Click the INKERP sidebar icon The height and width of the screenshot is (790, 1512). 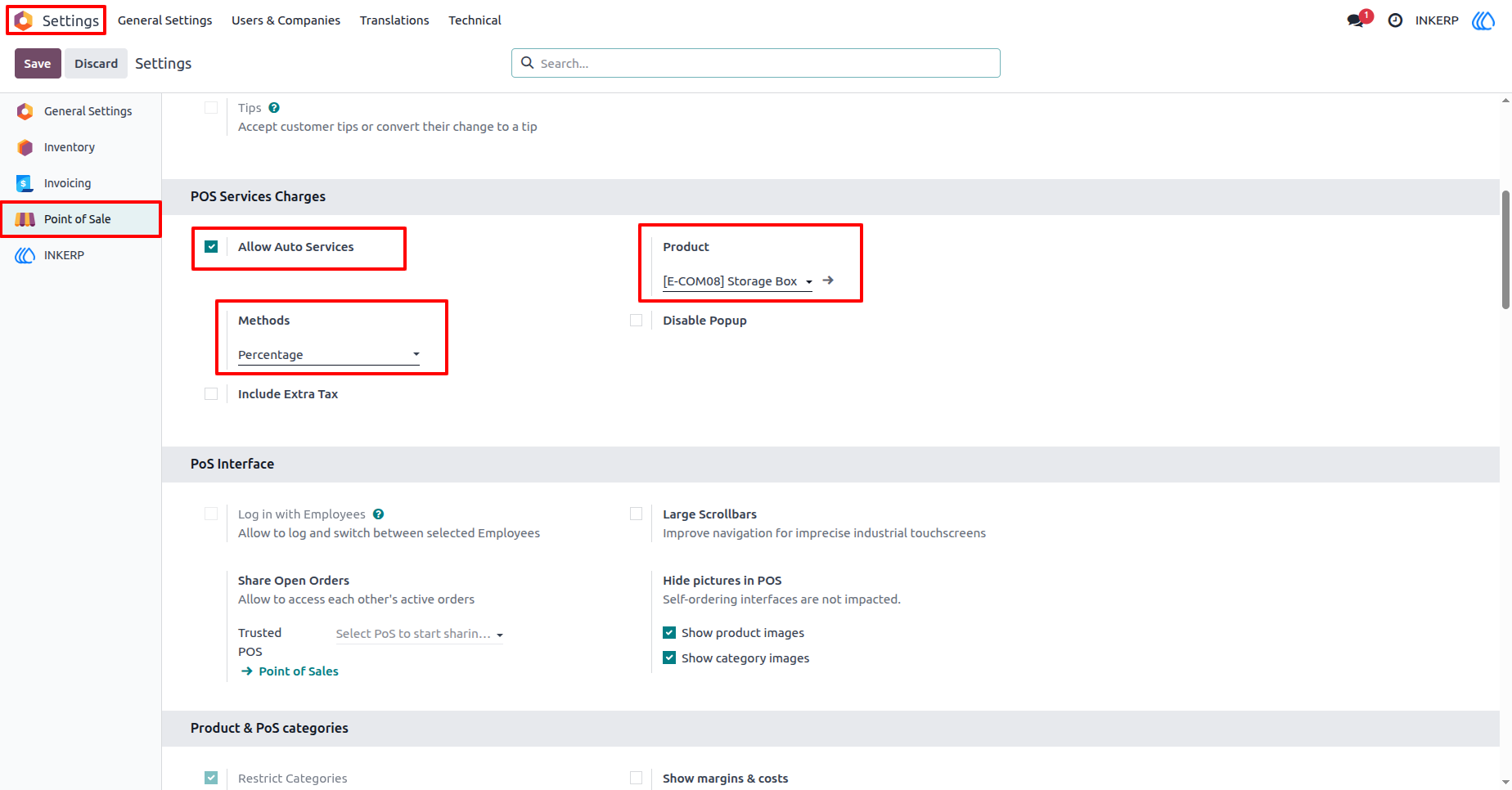(x=25, y=255)
